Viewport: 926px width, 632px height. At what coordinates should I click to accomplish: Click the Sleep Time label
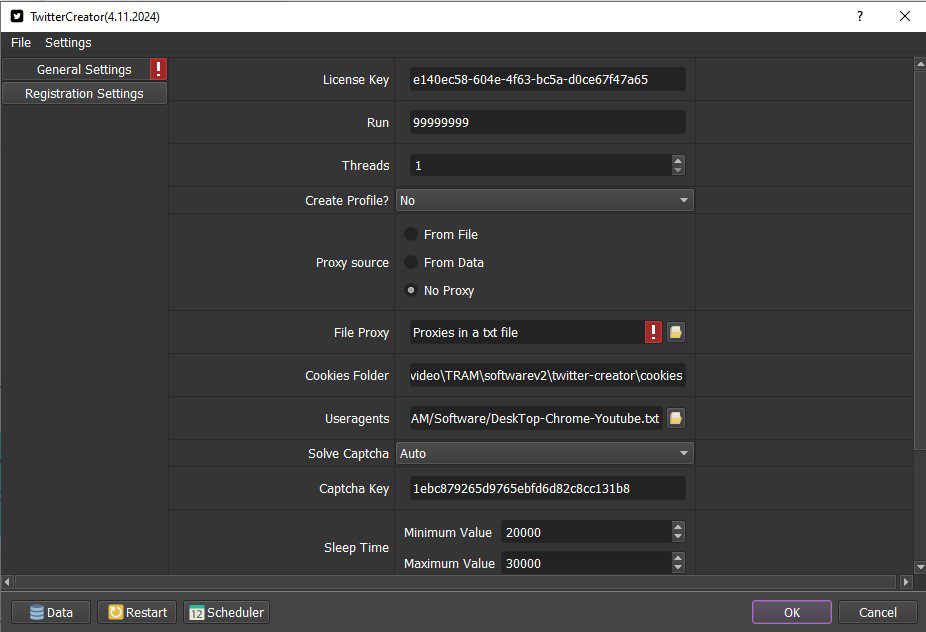pyautogui.click(x=356, y=548)
